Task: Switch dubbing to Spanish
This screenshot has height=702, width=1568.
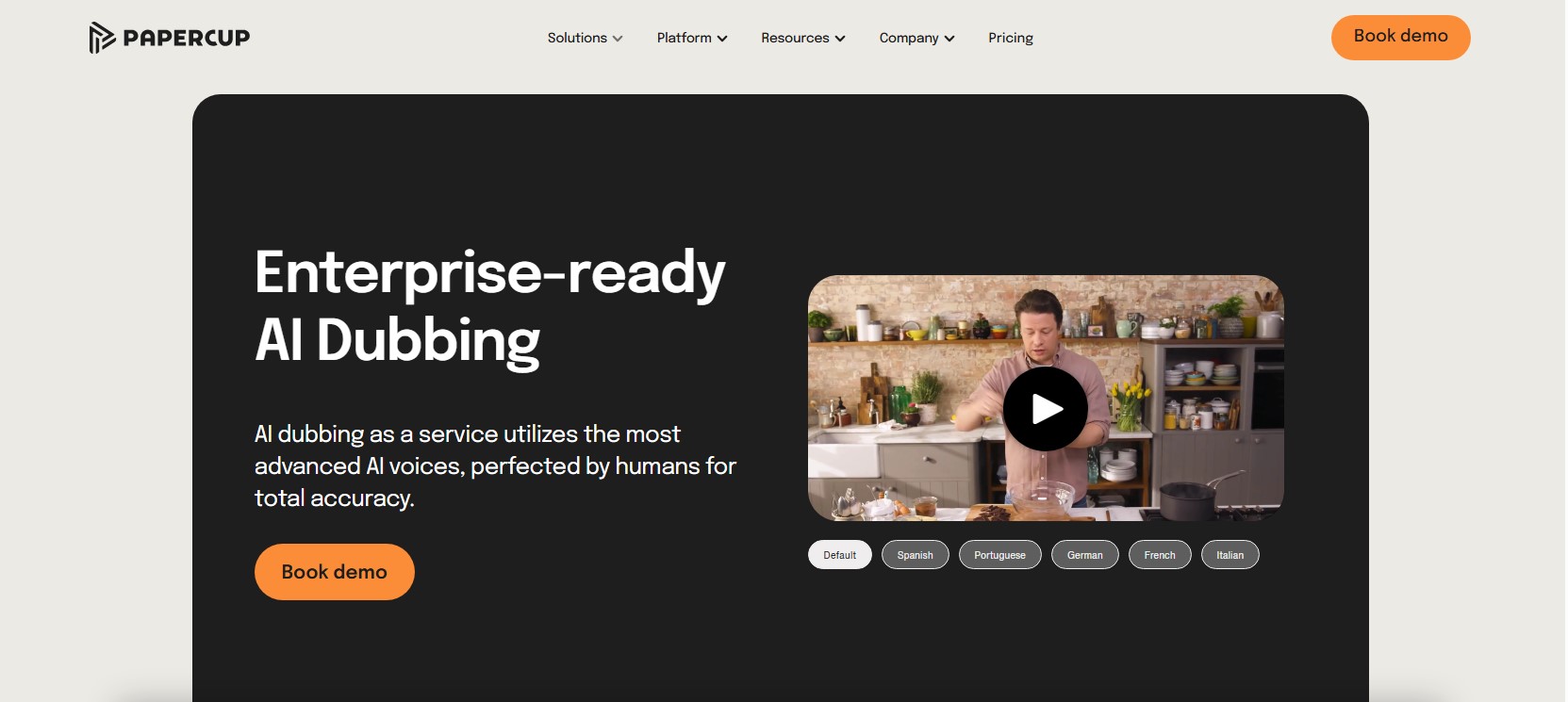Action: coord(915,555)
